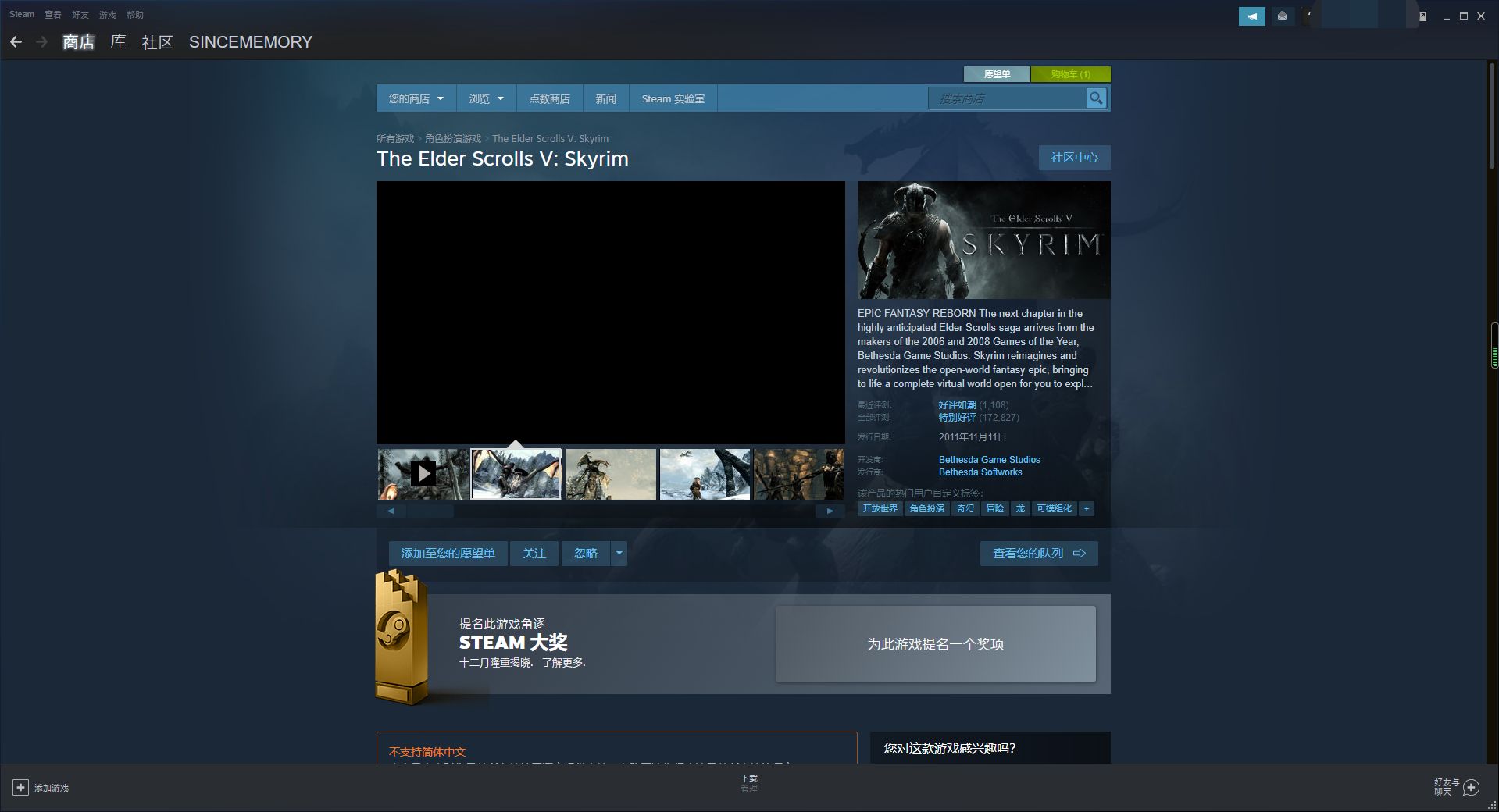Click 为此游戏提名一个奖项

tap(935, 644)
